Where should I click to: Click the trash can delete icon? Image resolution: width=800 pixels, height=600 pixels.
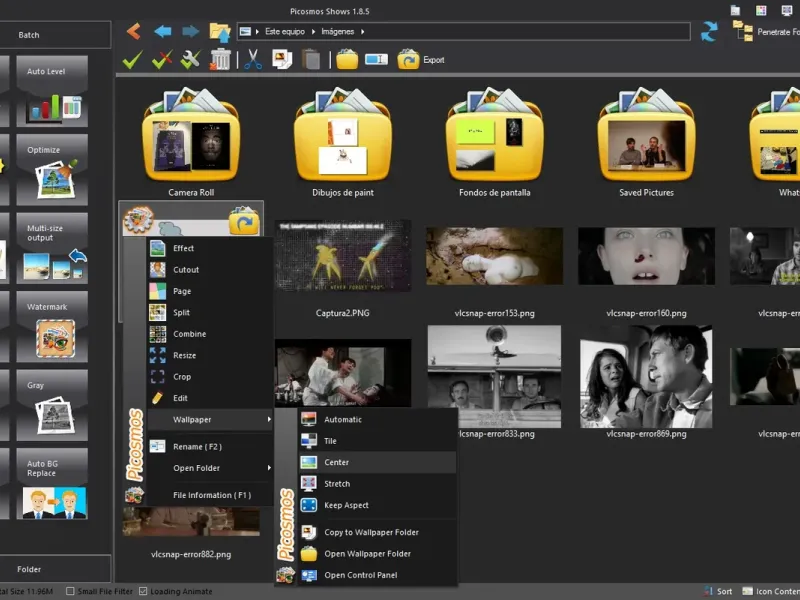221,60
